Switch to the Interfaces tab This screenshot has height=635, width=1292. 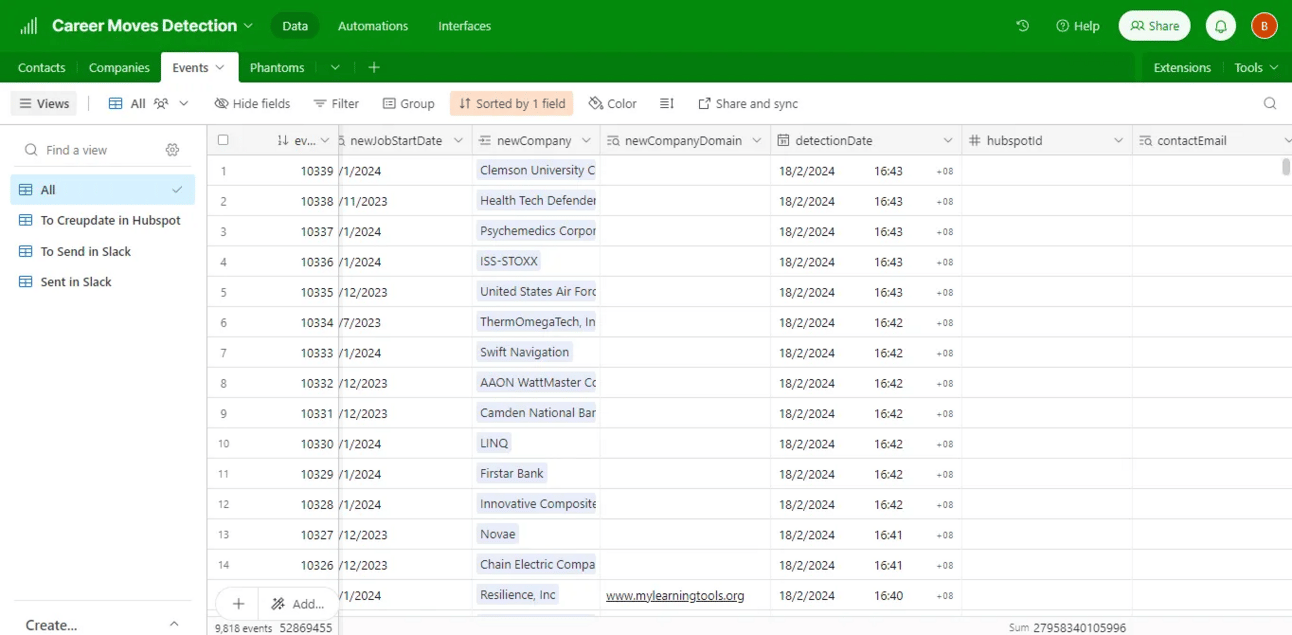[x=465, y=26]
